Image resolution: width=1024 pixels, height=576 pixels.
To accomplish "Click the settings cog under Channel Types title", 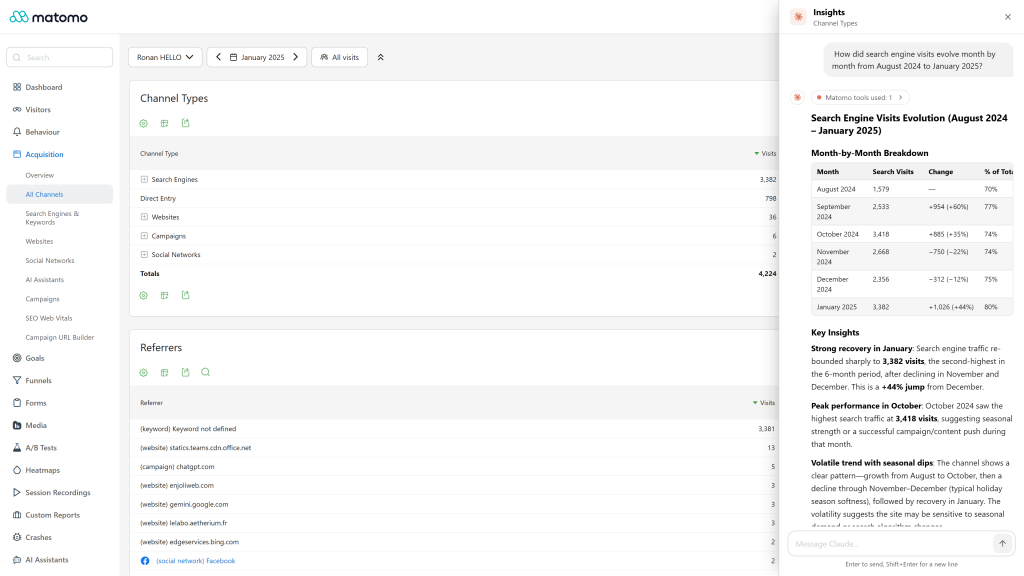I will pyautogui.click(x=144, y=123).
